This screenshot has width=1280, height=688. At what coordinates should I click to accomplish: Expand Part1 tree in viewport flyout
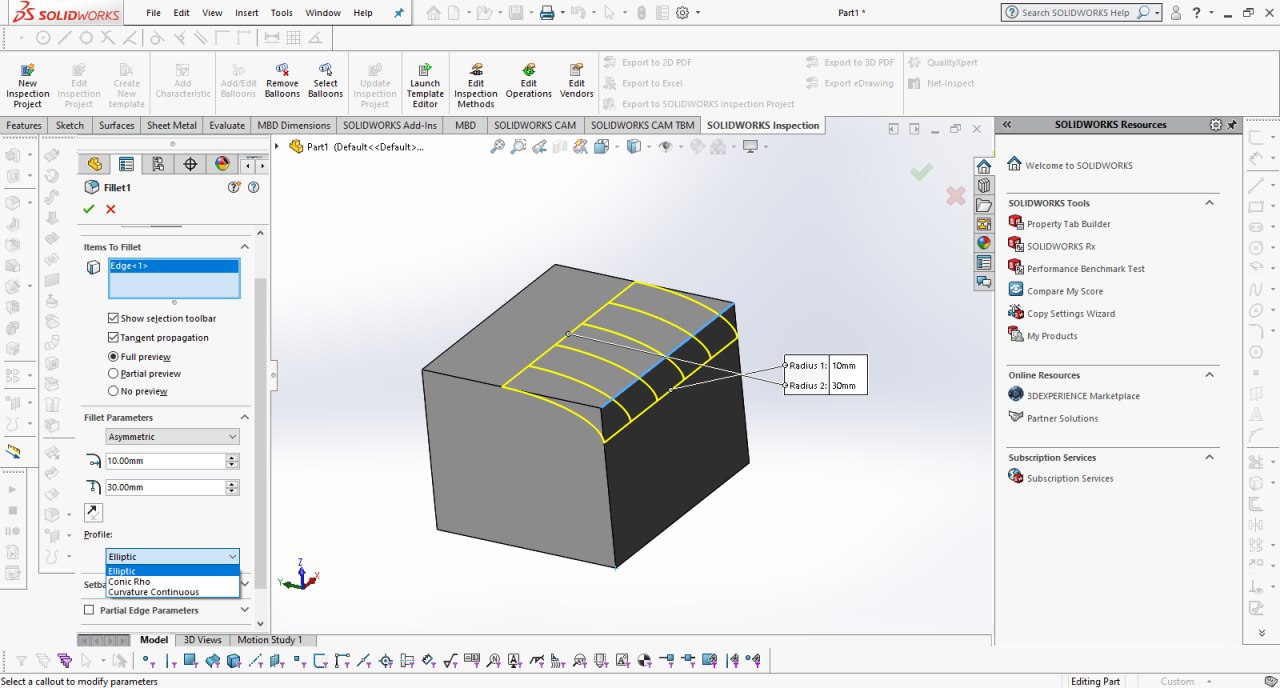[x=278, y=146]
